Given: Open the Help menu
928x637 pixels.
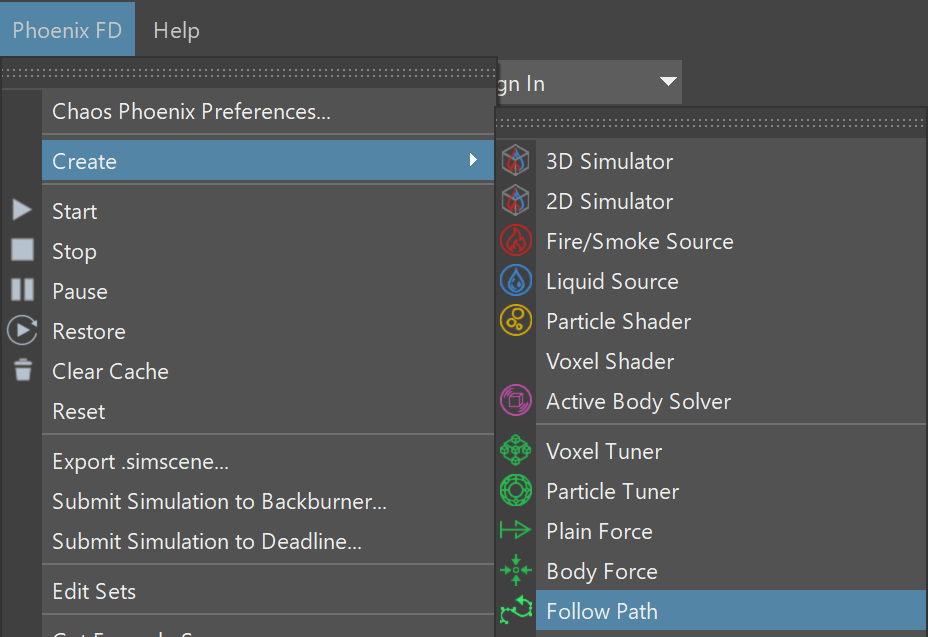Looking at the screenshot, I should coord(176,30).
